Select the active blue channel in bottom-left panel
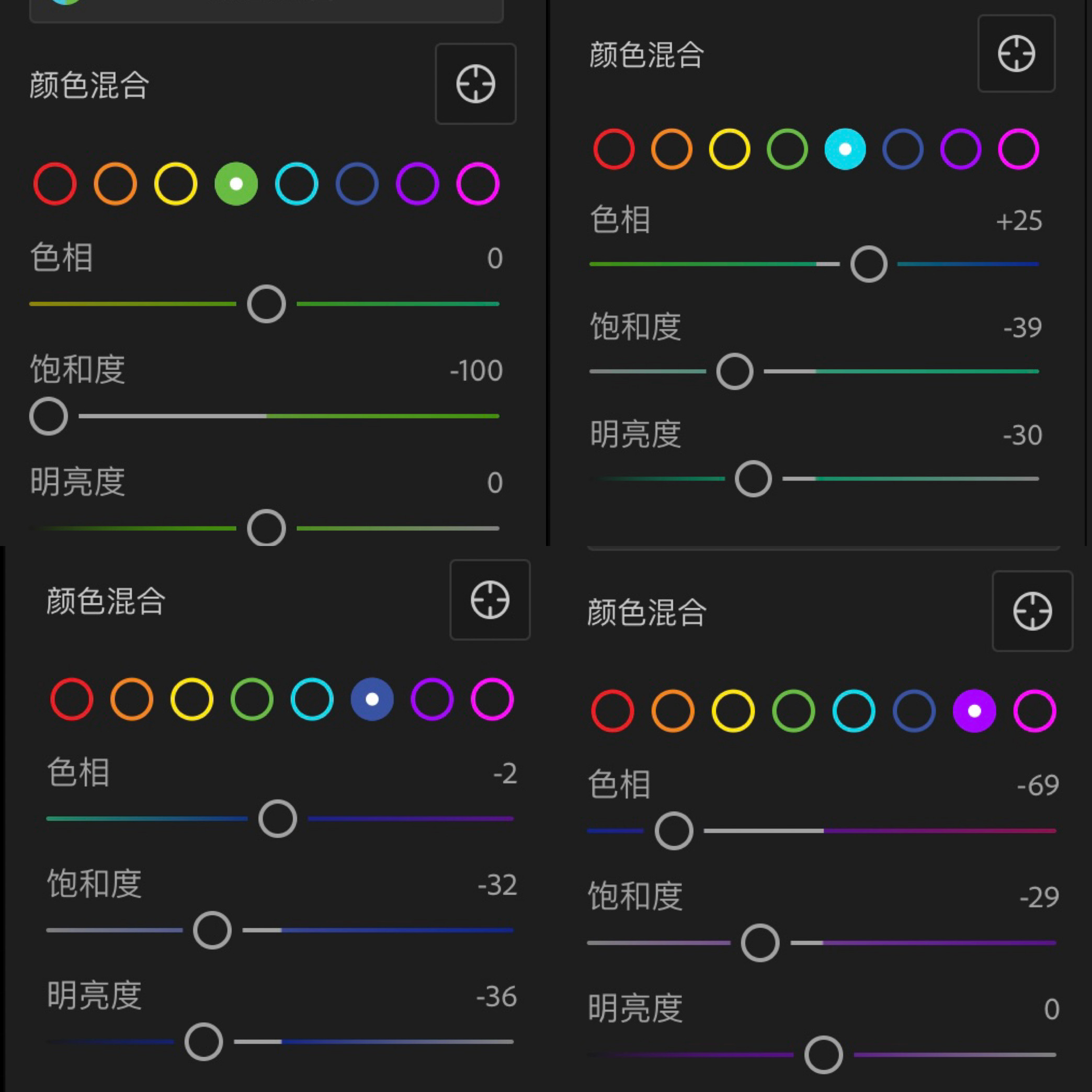Viewport: 1092px width, 1092px height. pyautogui.click(x=371, y=699)
